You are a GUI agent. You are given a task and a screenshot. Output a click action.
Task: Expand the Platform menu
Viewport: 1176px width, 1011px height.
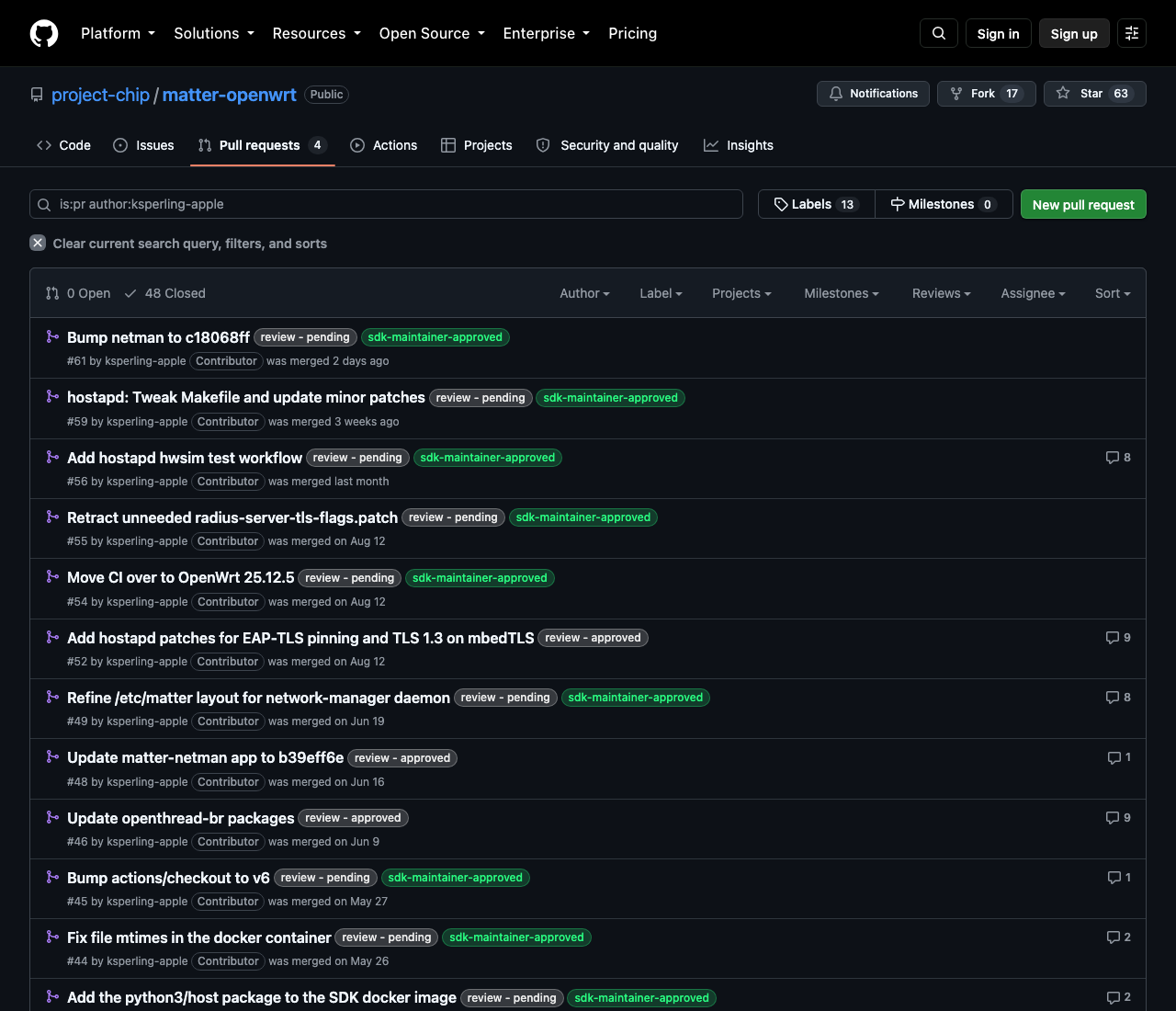118,33
